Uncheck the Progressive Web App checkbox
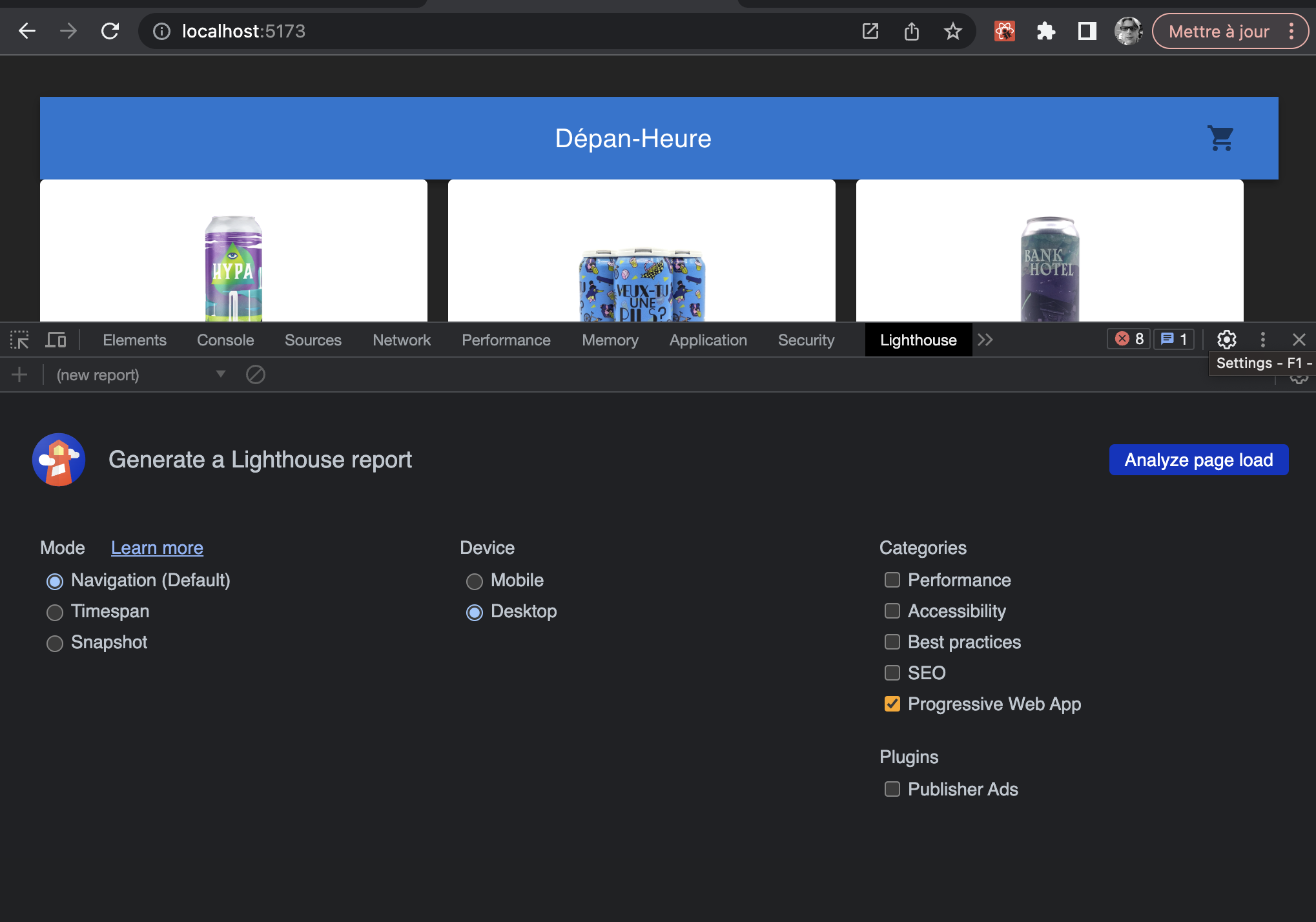Screen dimensions: 1316x922 [x=892, y=704]
